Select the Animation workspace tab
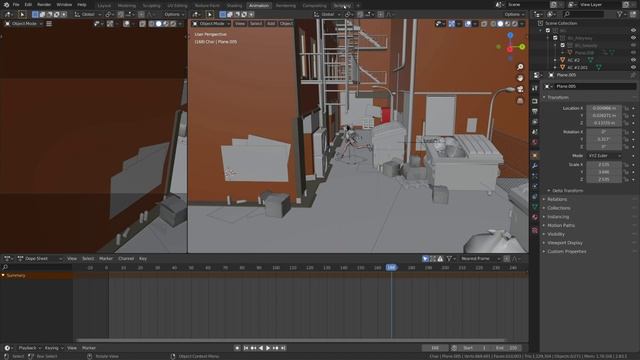640x360 pixels. pos(259,6)
